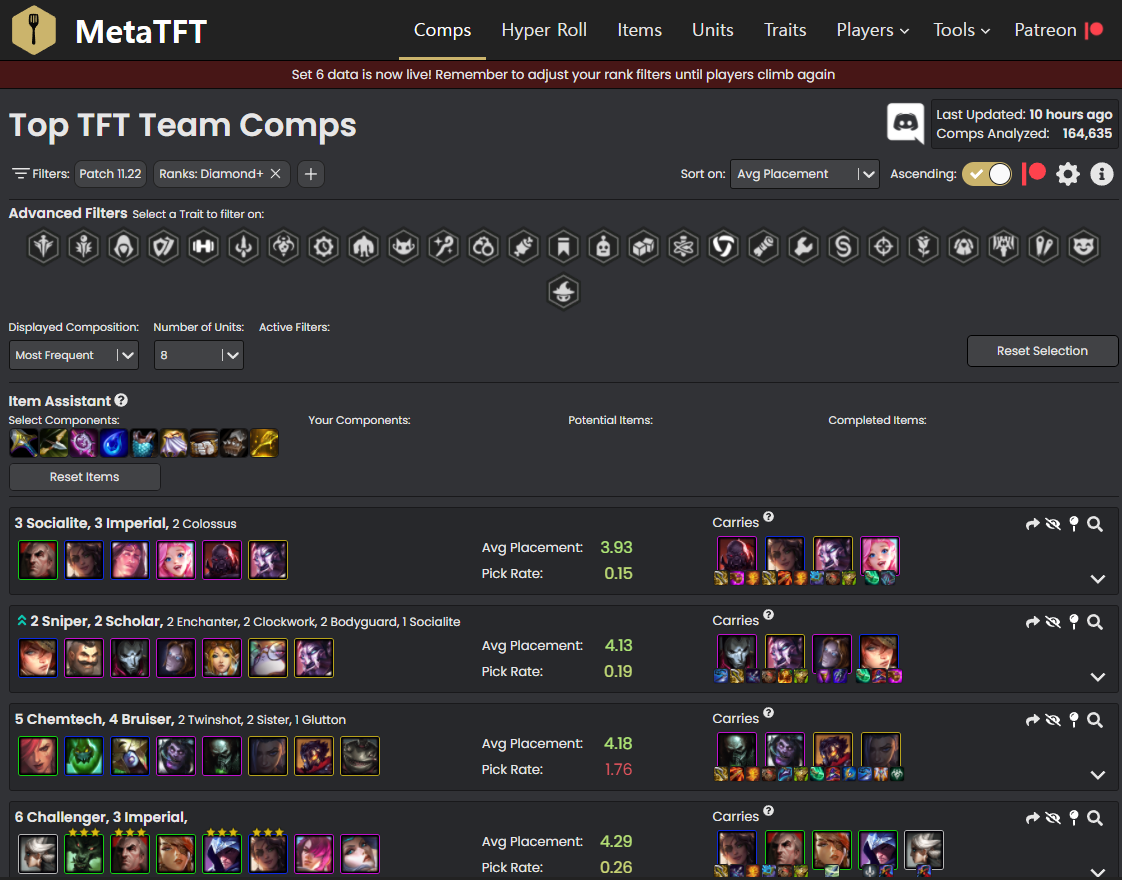
Task: Pin the 5 Chemtech, 4 Bruiser comp
Action: [x=1073, y=720]
